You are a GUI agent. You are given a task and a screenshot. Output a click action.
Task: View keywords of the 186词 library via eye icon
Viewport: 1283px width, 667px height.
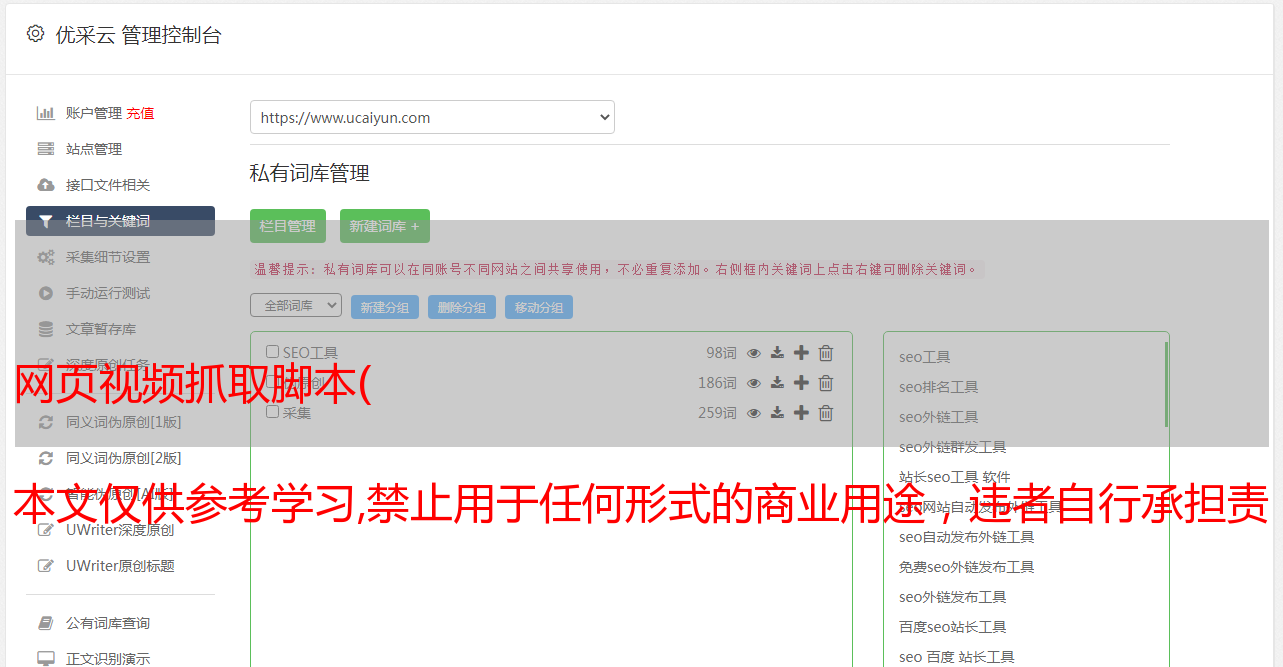pyautogui.click(x=754, y=383)
